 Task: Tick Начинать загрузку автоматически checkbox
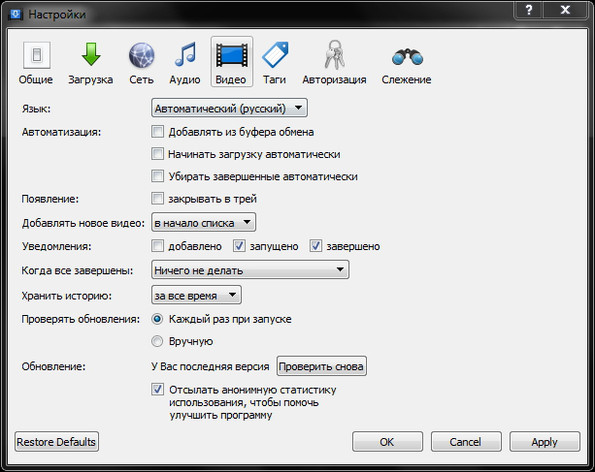pyautogui.click(x=157, y=154)
